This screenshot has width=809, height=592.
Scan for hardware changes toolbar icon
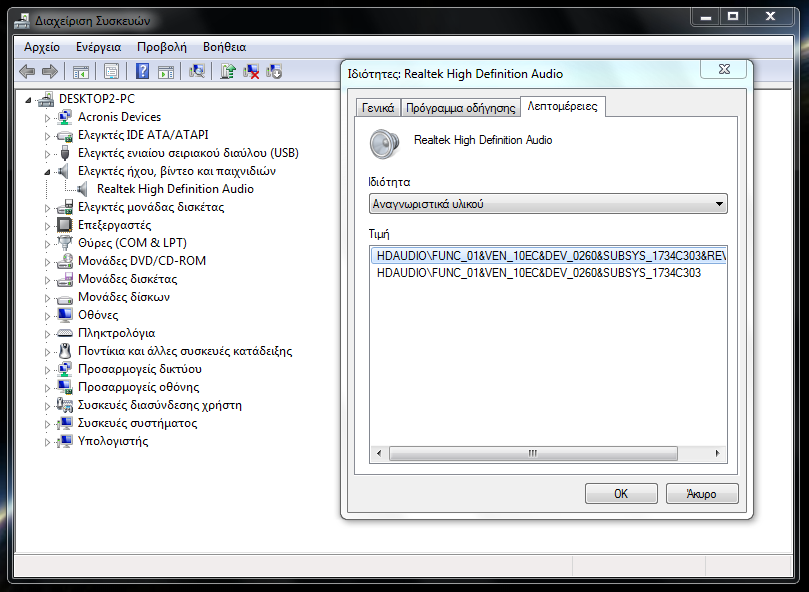[x=197, y=71]
